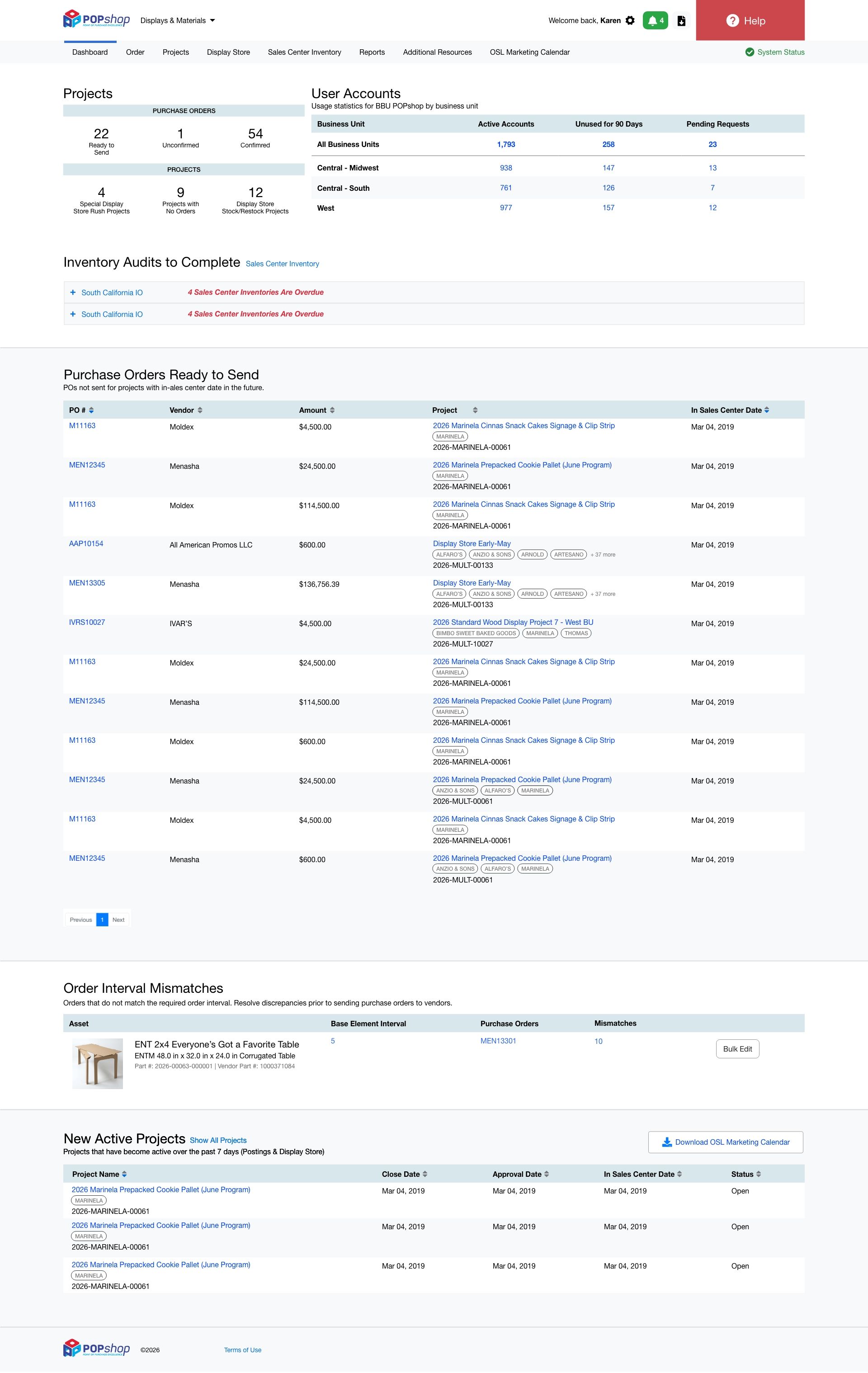Open the Order tab
This screenshot has height=1373, width=868.
tap(135, 52)
